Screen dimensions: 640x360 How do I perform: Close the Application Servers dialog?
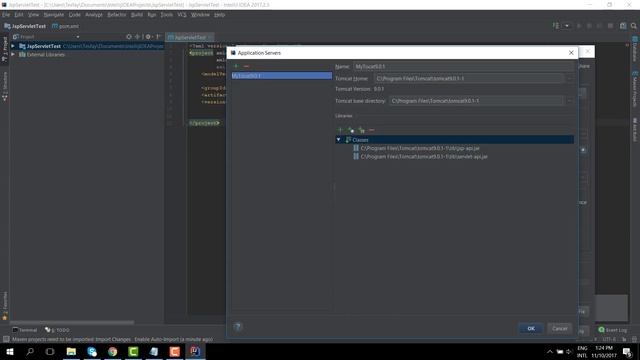pos(571,53)
